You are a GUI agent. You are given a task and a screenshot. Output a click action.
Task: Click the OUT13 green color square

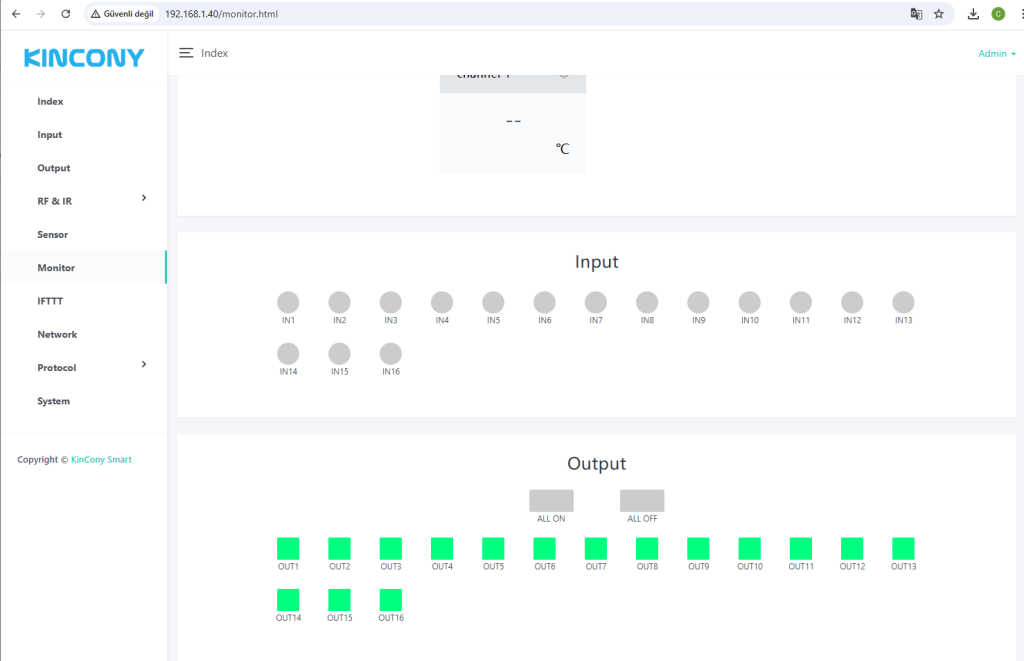click(x=903, y=548)
